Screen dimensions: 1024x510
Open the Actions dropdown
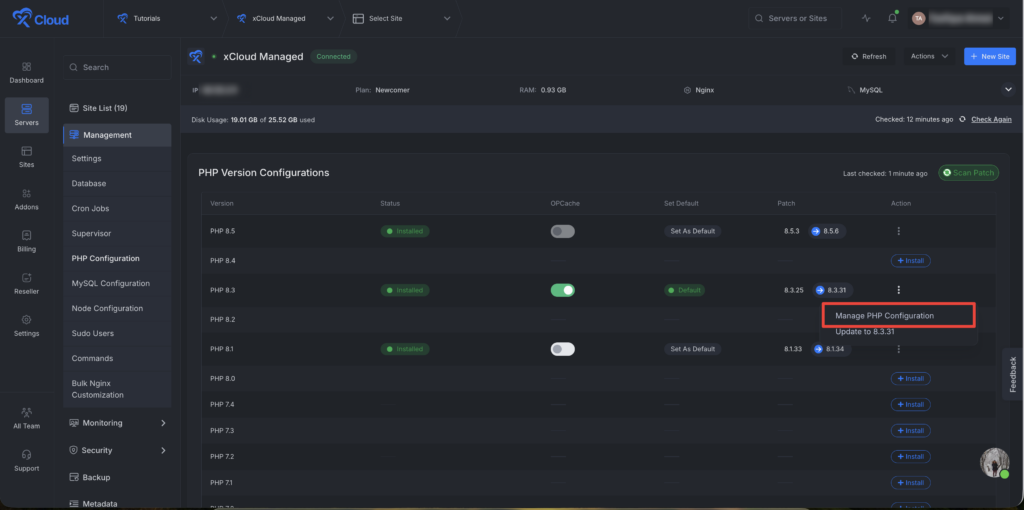(x=929, y=56)
